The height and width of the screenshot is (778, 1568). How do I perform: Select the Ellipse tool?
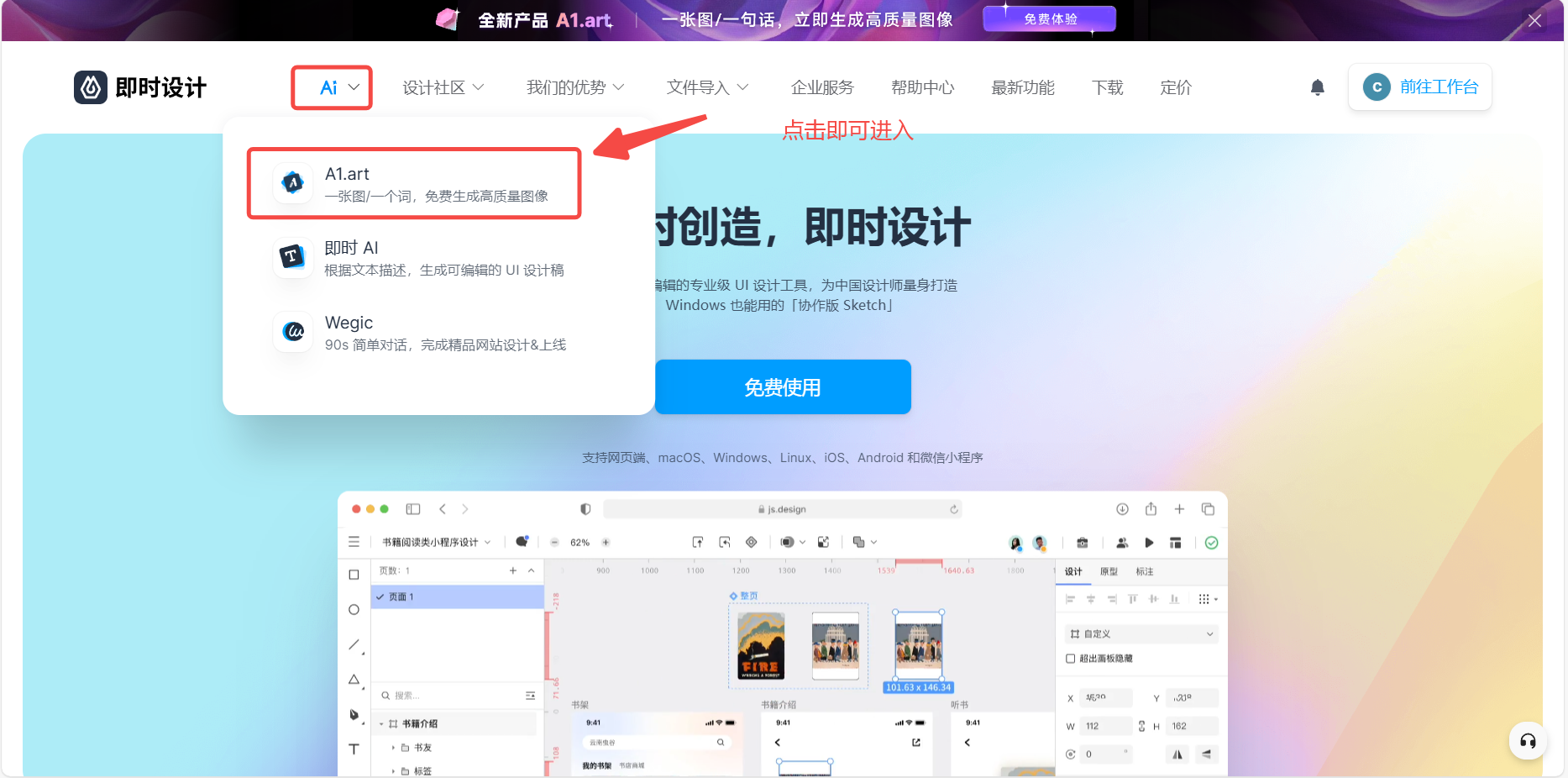coord(354,609)
